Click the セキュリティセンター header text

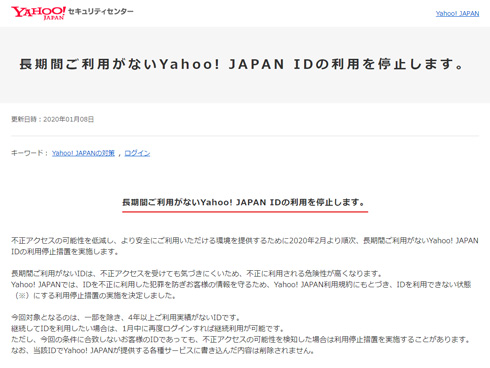tap(101, 11)
